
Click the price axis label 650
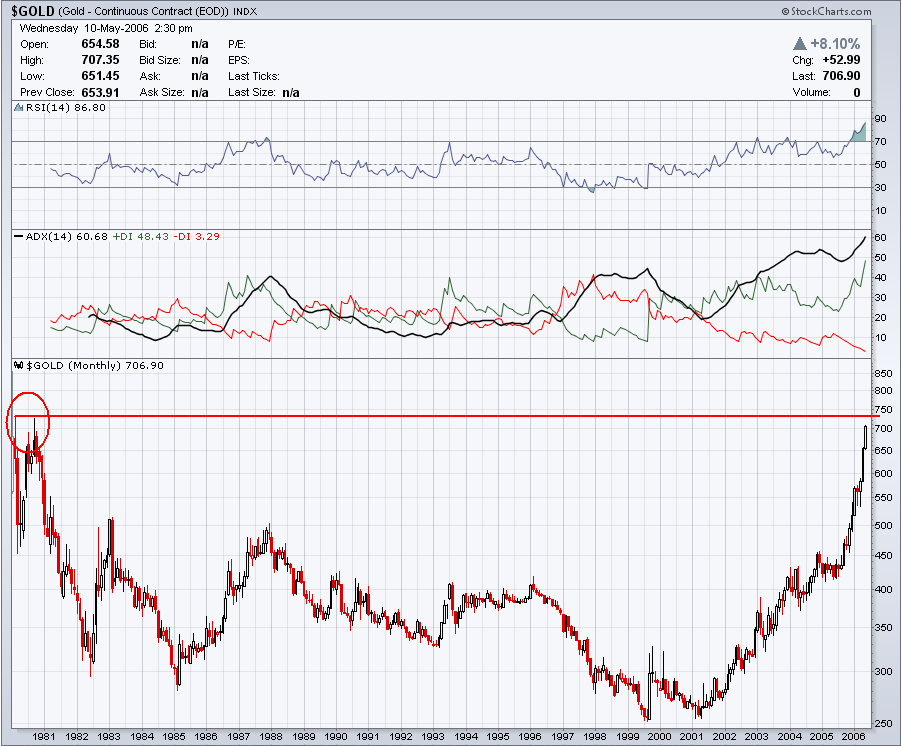[883, 451]
